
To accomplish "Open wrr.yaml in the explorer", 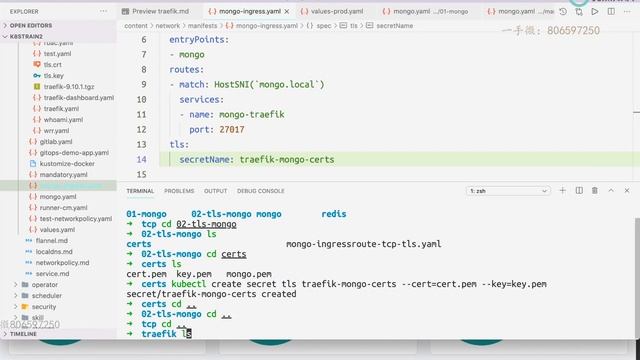I will click(56, 131).
